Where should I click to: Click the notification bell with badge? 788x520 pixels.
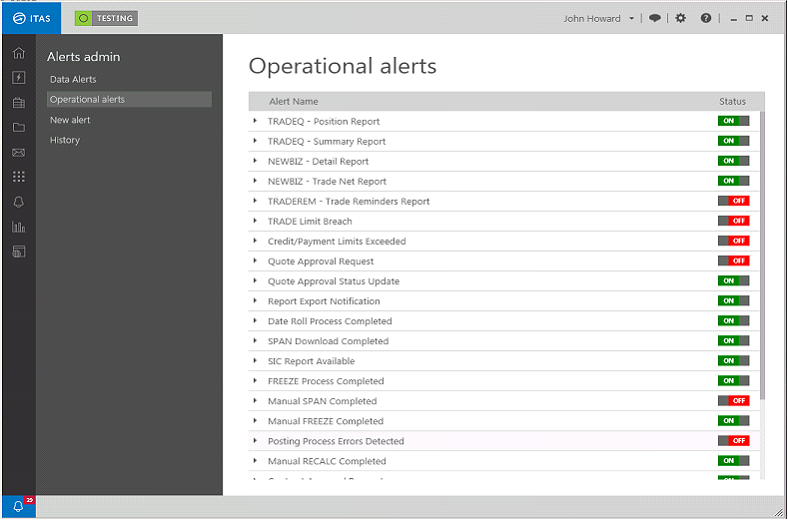pyautogui.click(x=19, y=506)
